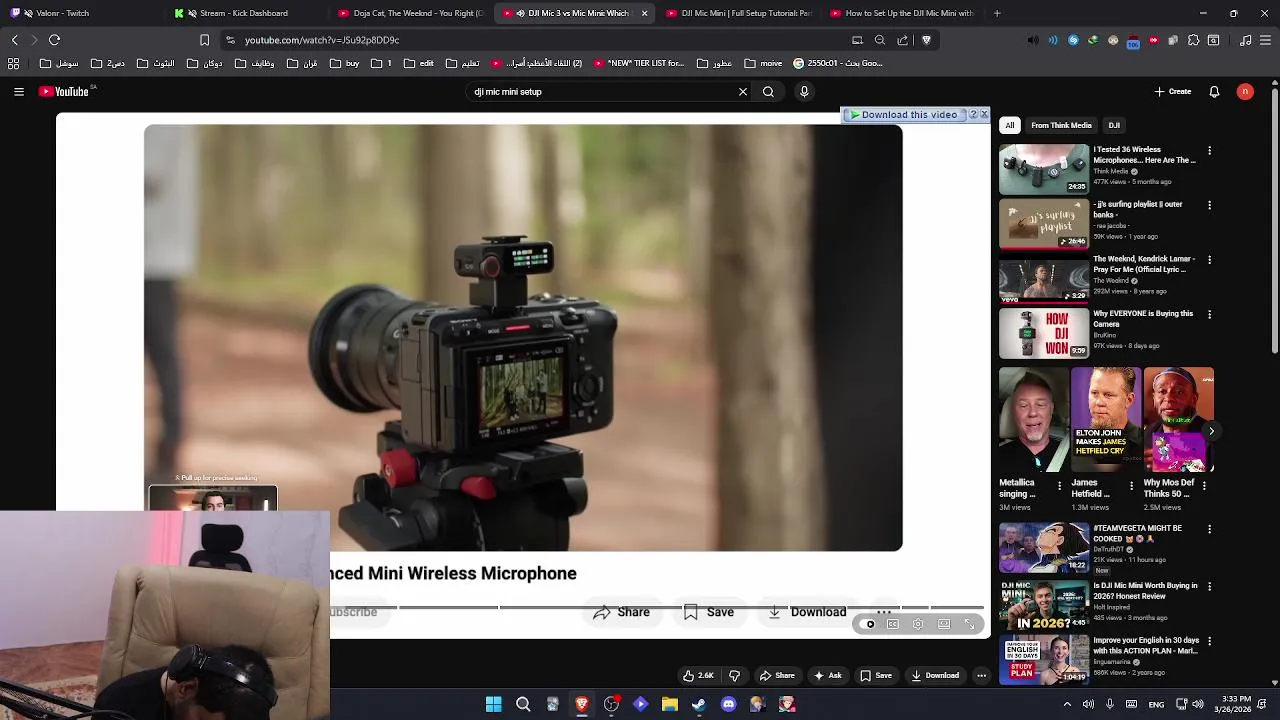Show next Shorts with the right chevron
Image resolution: width=1280 pixels, height=720 pixels.
click(1211, 432)
